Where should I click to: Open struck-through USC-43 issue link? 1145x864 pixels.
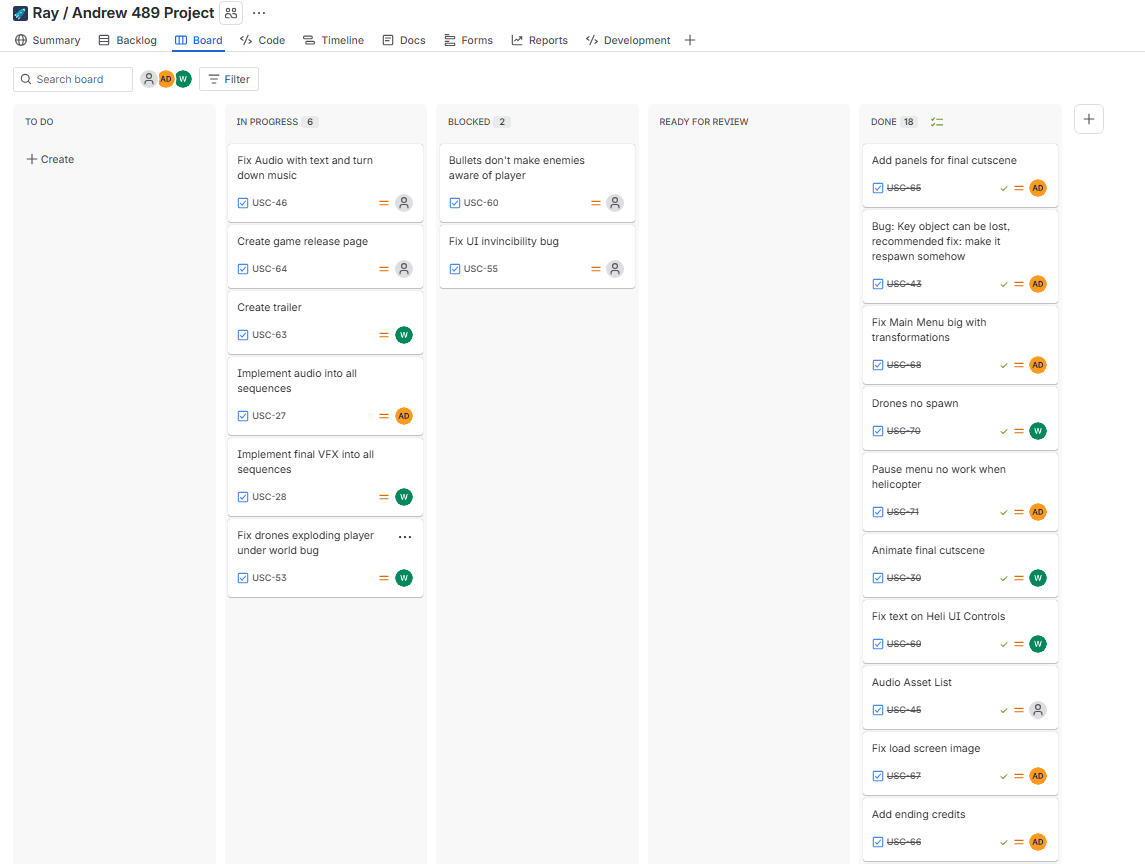(x=904, y=284)
